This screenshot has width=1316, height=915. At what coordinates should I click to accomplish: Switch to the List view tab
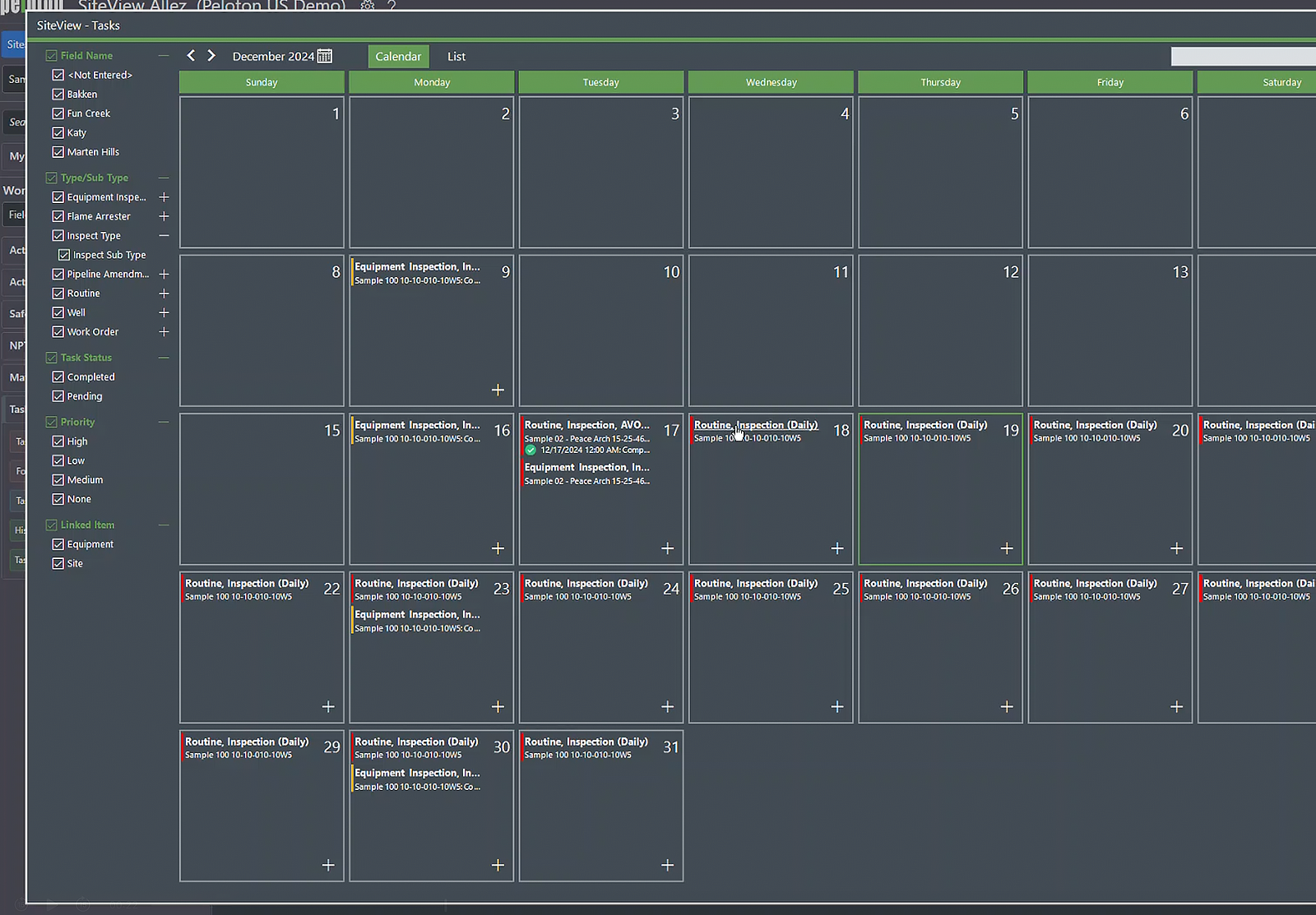[x=456, y=56]
